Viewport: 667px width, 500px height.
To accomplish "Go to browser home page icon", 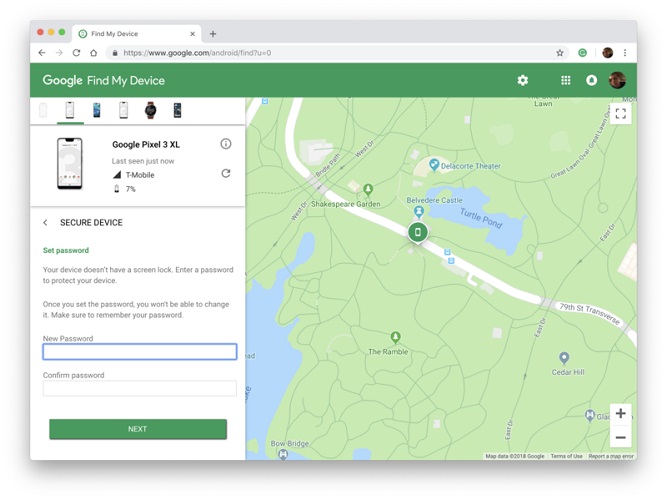I will coord(94,53).
